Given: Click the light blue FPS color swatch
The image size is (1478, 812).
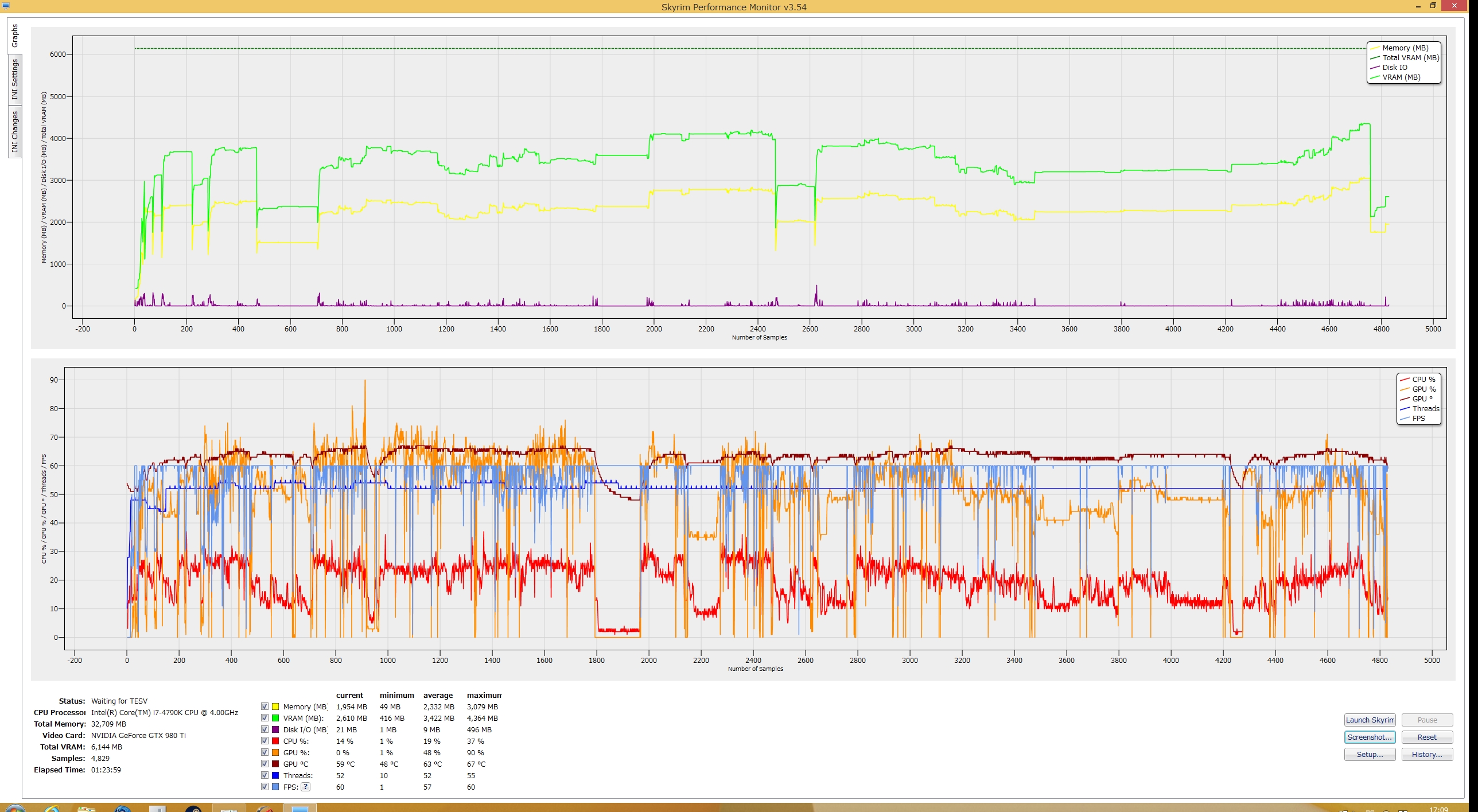Looking at the screenshot, I should (x=275, y=787).
